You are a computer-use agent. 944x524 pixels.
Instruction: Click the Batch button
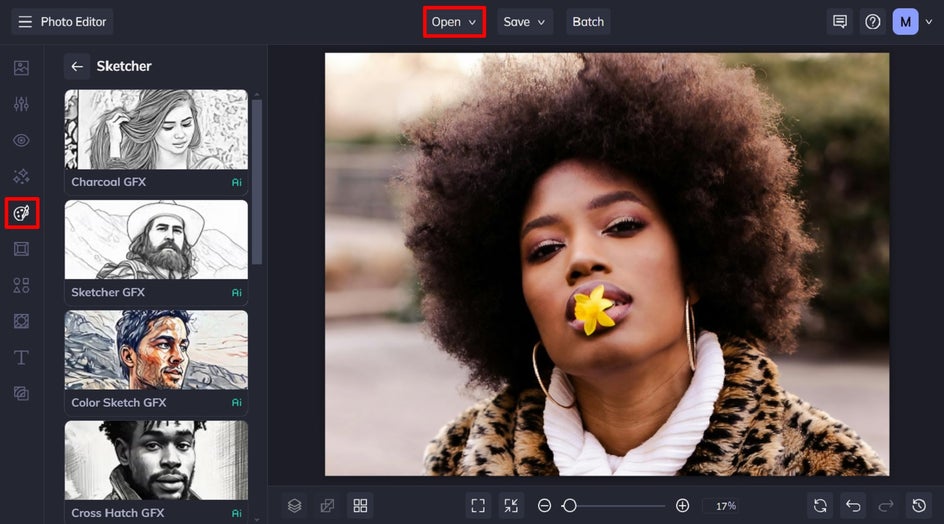[x=588, y=22]
